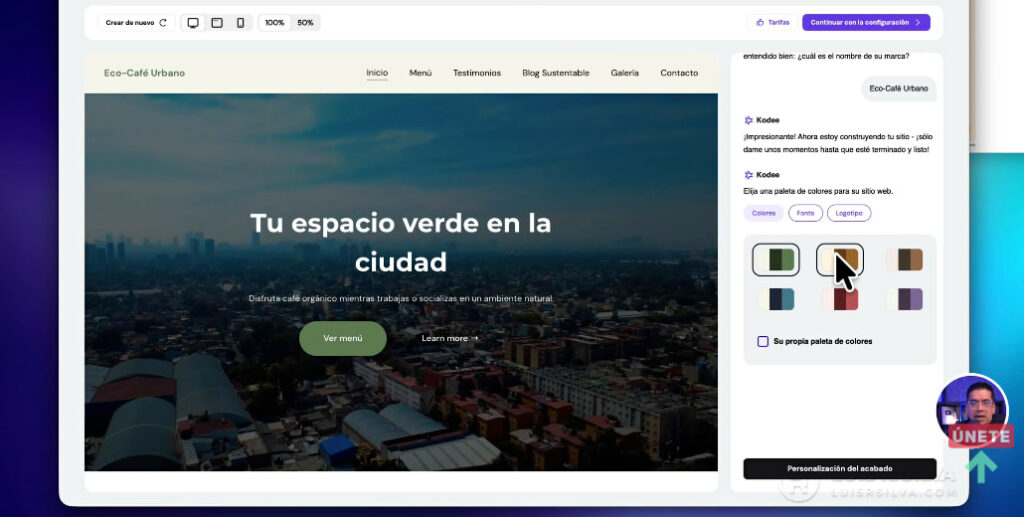Go to Testimonios in site nav
1024x517 pixels.
477,73
